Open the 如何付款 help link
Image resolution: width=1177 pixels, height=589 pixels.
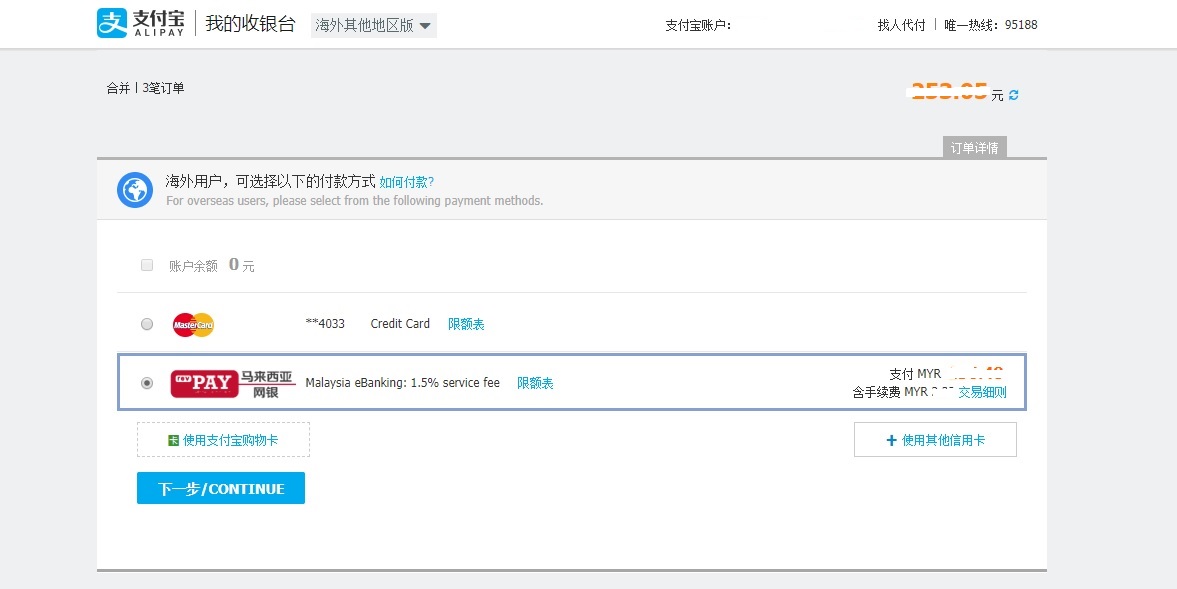[x=406, y=182]
